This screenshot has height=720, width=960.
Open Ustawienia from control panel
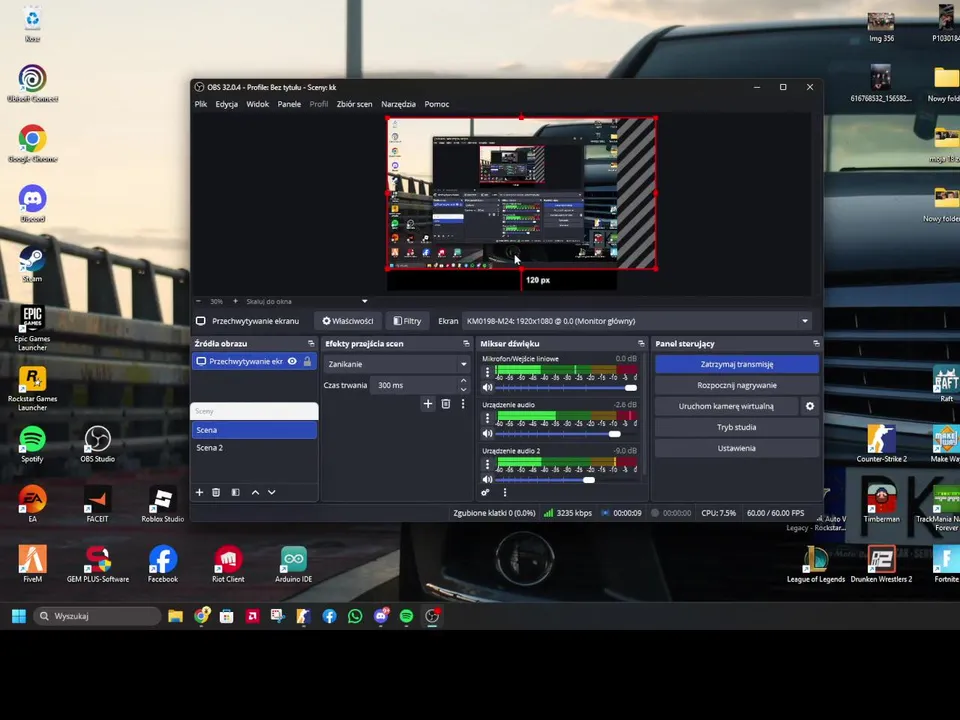tap(737, 448)
